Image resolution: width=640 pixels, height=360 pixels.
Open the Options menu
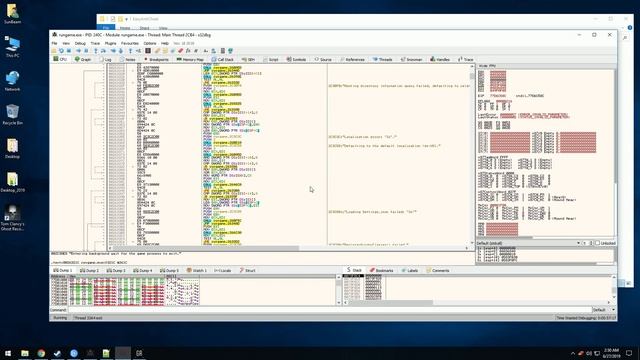[x=150, y=43]
